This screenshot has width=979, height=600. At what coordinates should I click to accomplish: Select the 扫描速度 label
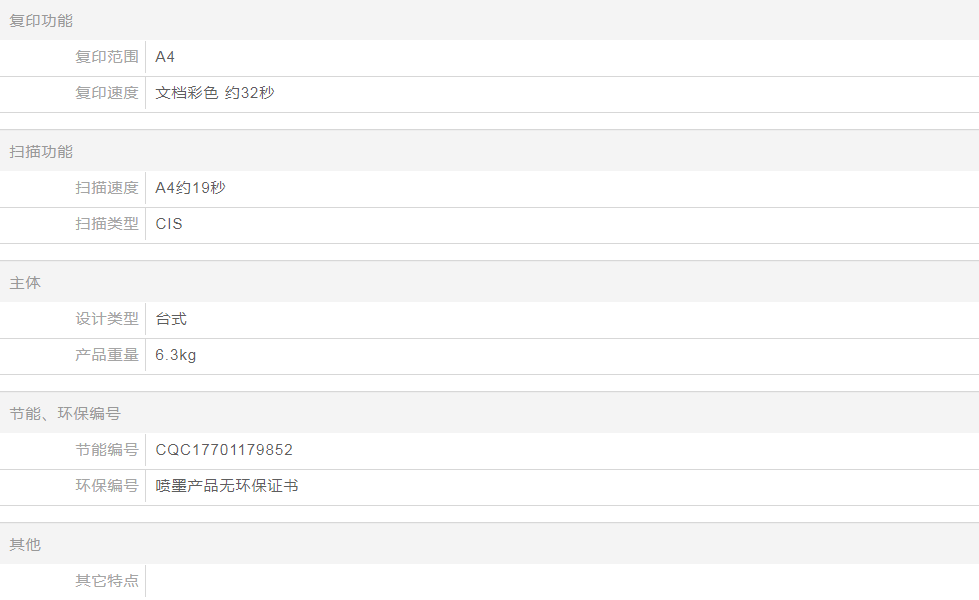point(107,188)
